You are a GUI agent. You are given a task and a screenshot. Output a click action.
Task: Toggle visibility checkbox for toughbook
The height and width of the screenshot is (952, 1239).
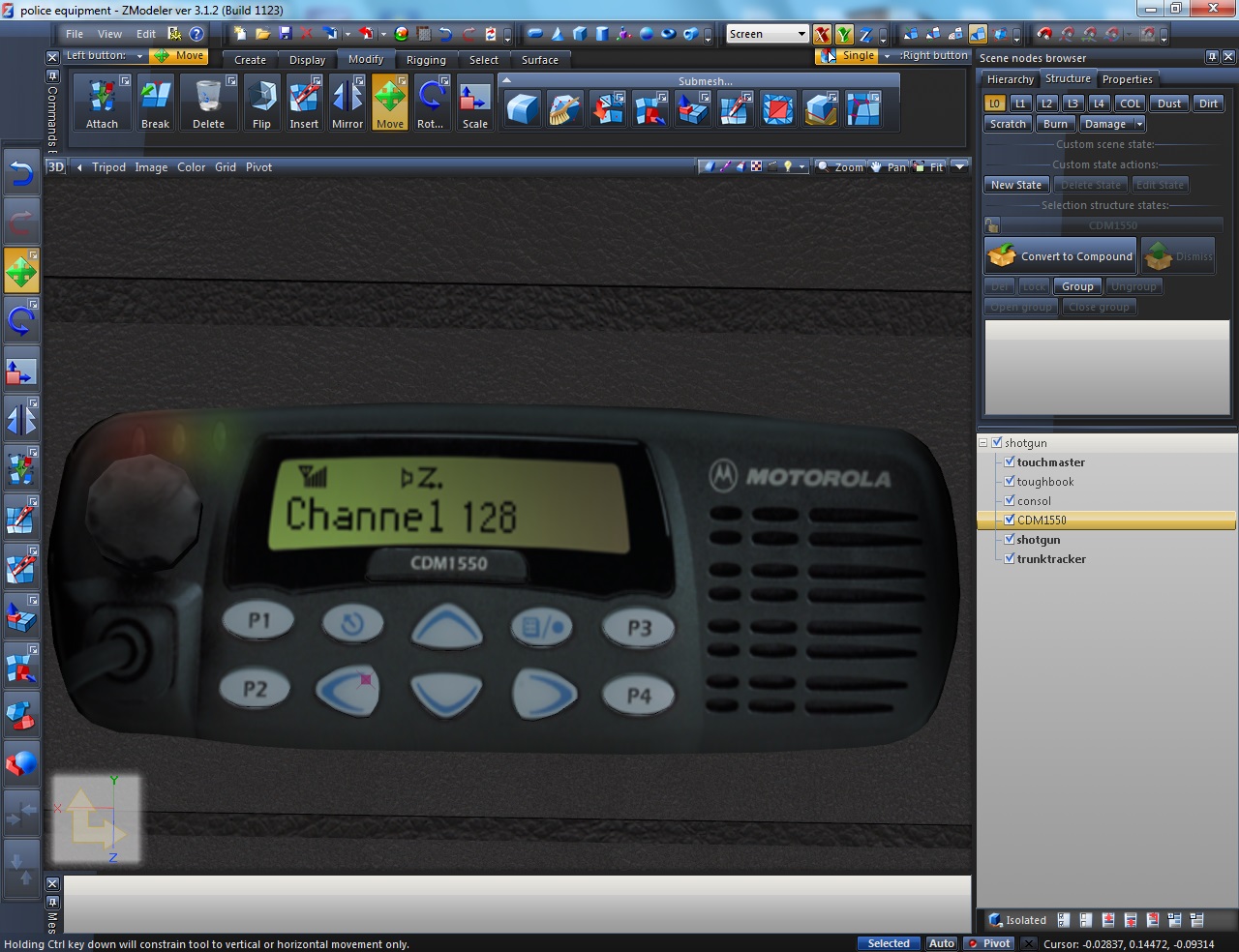tap(1010, 482)
